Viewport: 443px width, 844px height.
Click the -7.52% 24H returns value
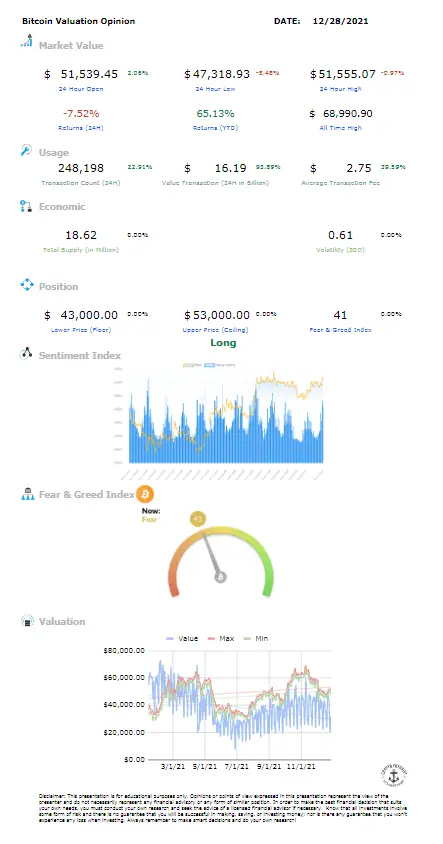(x=81, y=114)
